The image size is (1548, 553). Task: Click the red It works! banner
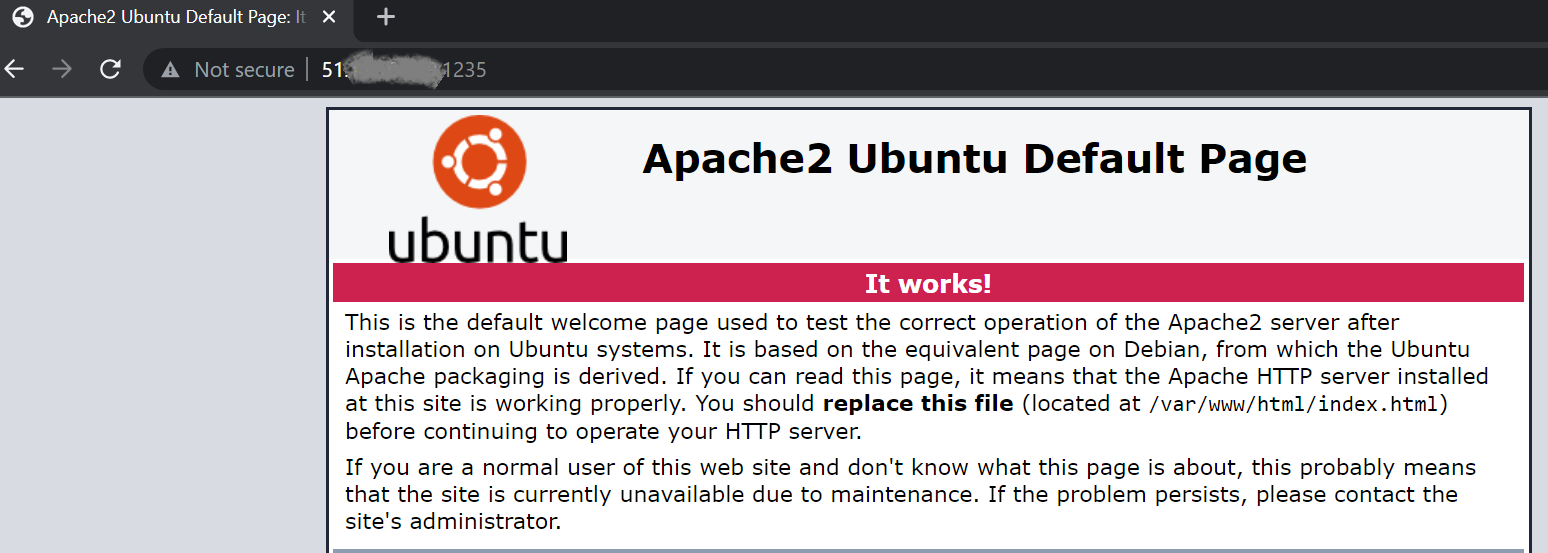pos(928,283)
